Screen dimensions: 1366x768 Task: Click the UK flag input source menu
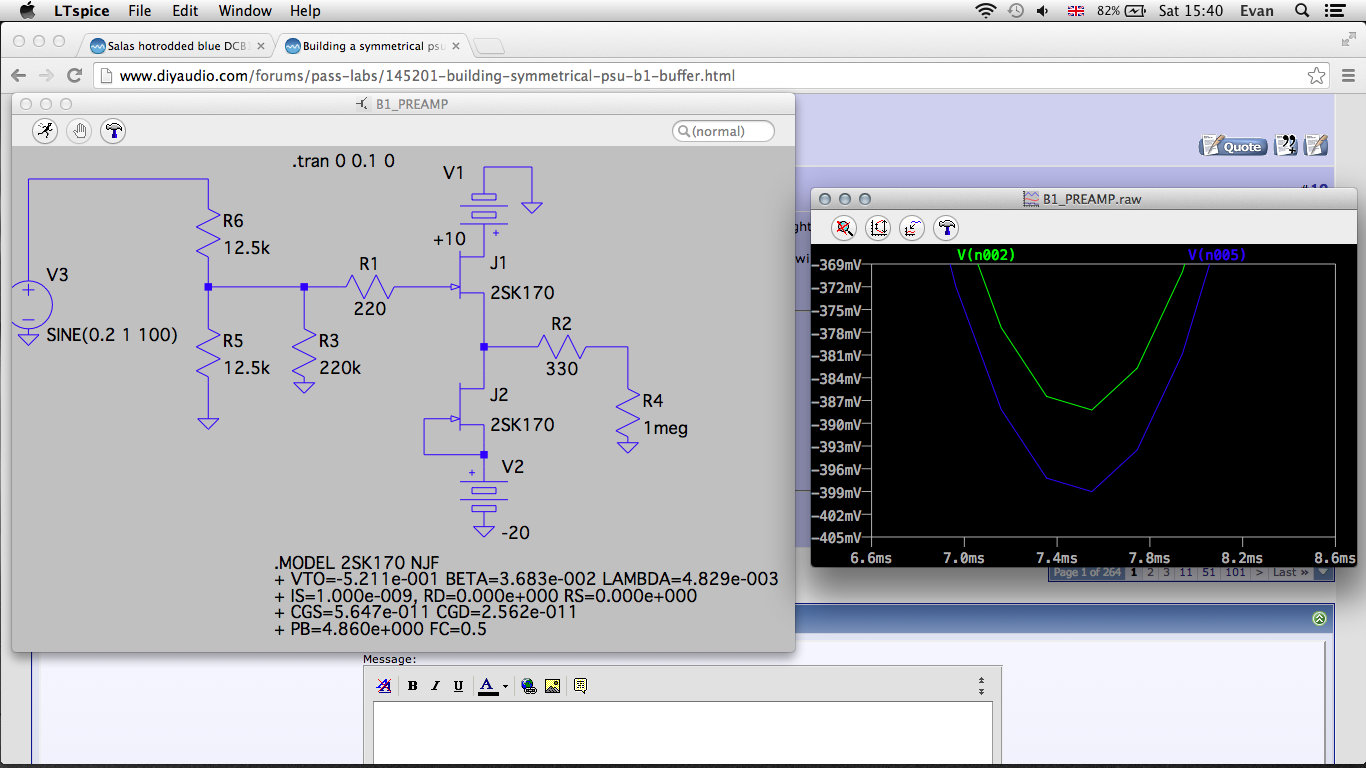pyautogui.click(x=1076, y=11)
